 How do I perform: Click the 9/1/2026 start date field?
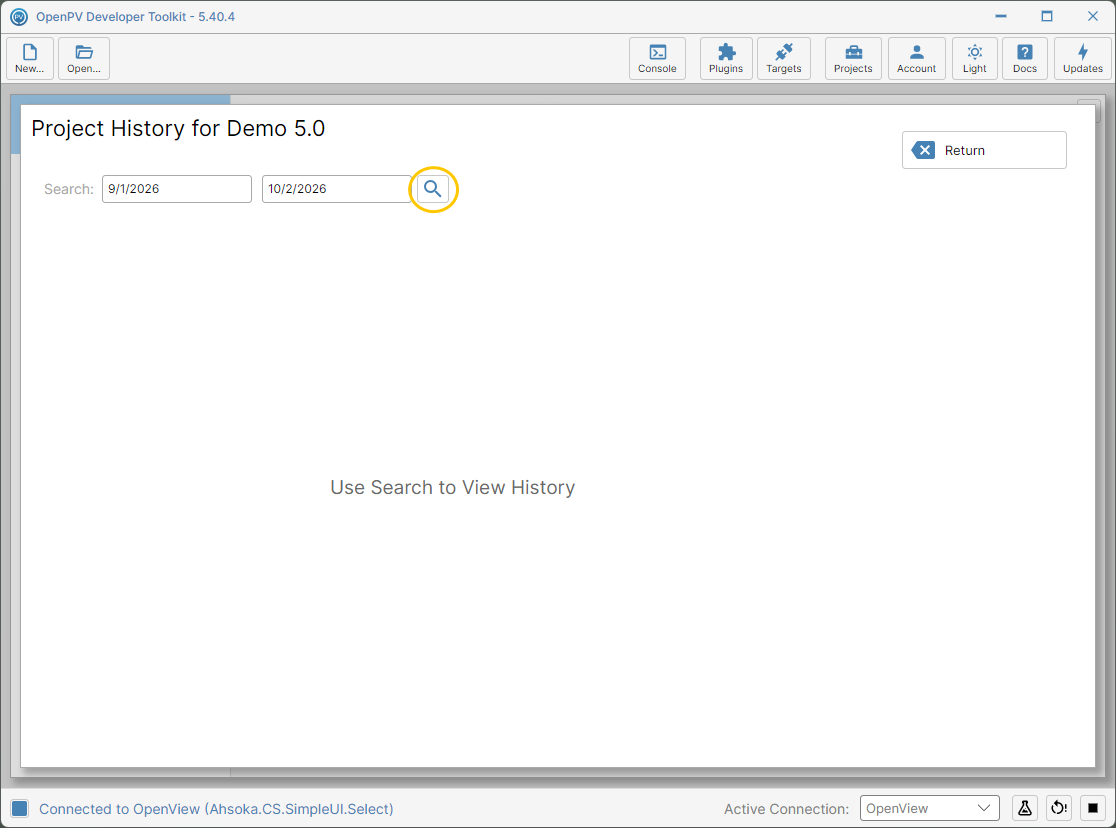(177, 189)
